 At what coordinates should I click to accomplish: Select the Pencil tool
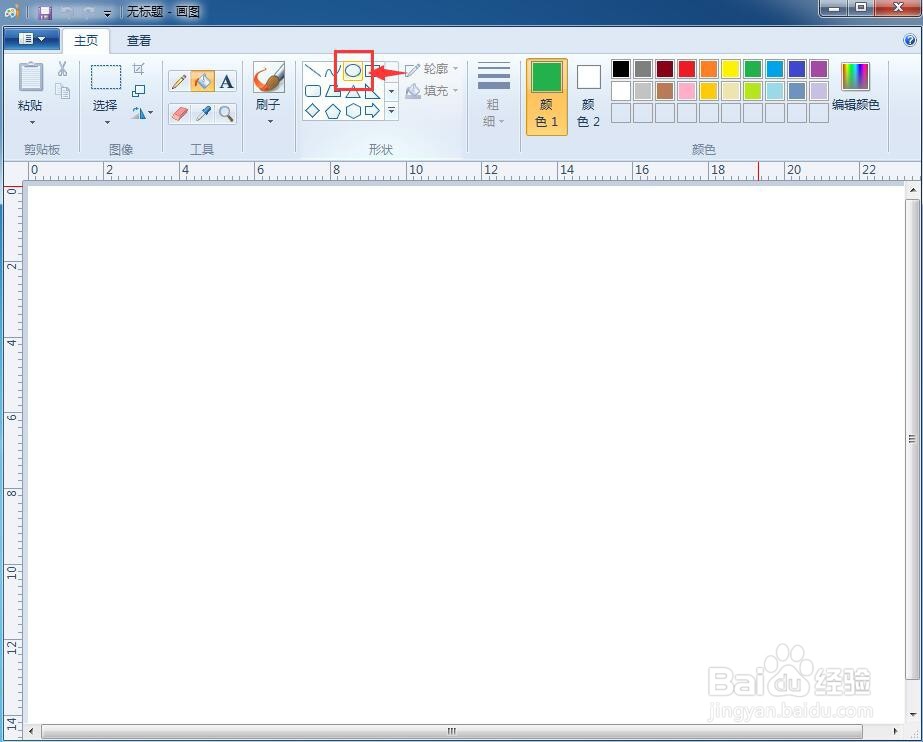179,81
